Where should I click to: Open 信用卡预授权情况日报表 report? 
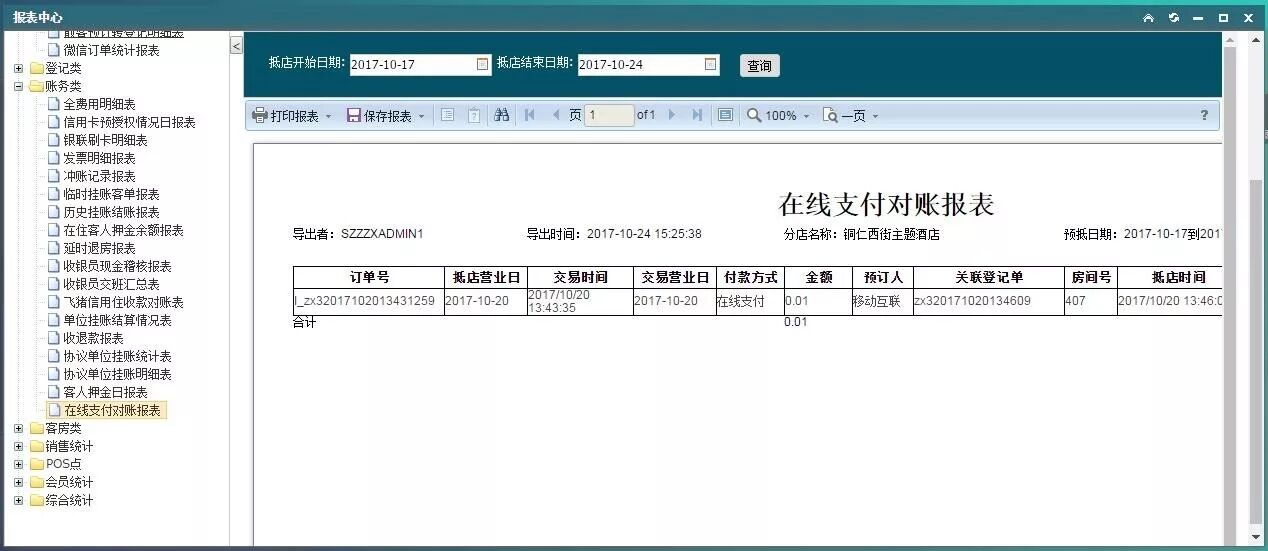click(x=129, y=122)
